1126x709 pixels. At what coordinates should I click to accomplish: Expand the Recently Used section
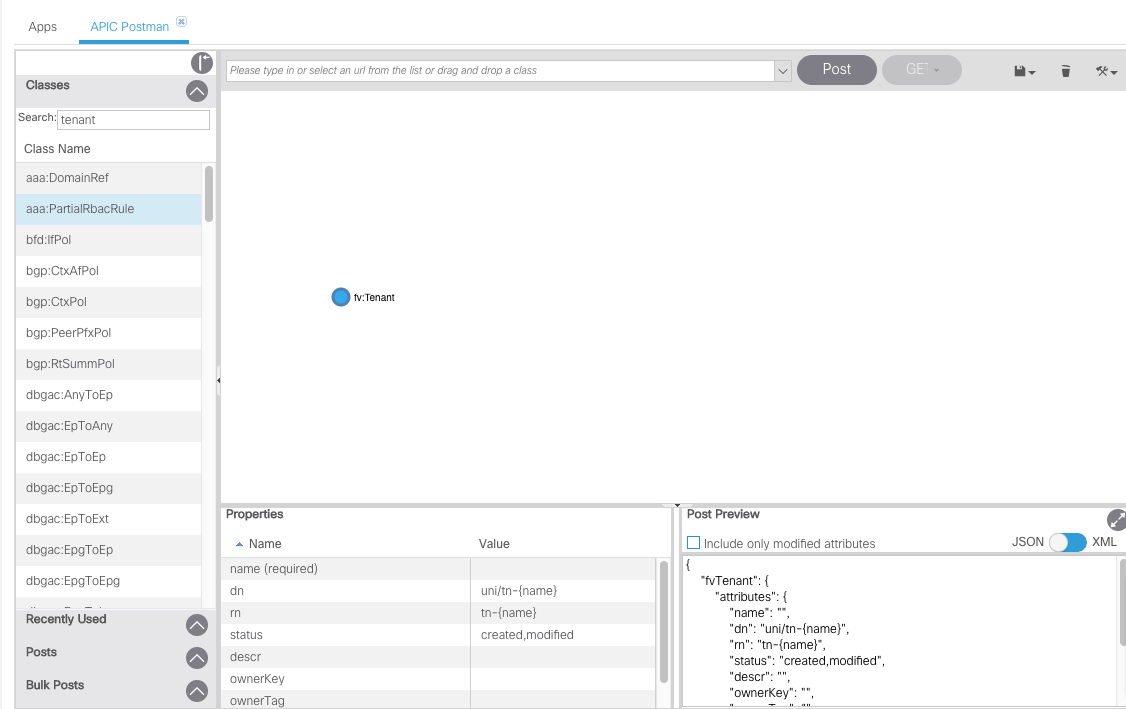[197, 624]
